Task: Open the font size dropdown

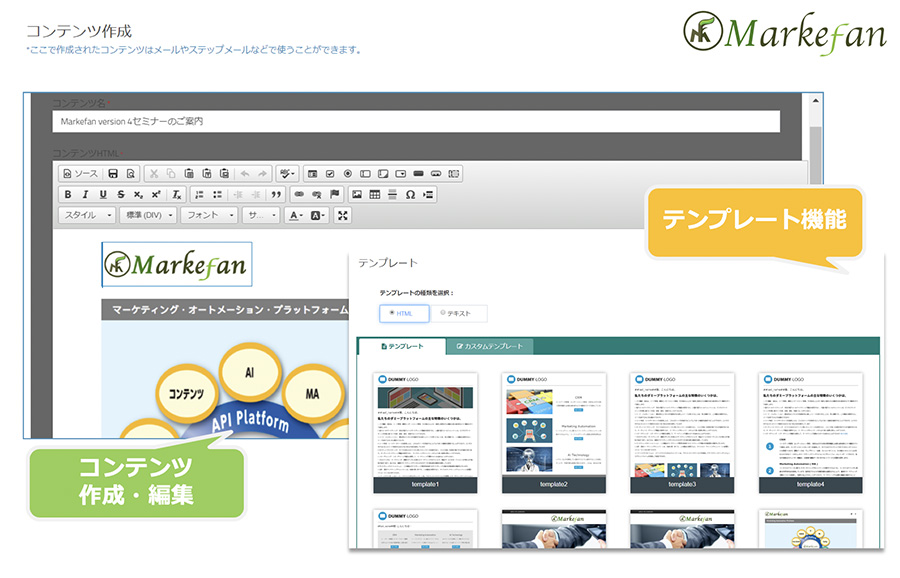Action: 261,215
